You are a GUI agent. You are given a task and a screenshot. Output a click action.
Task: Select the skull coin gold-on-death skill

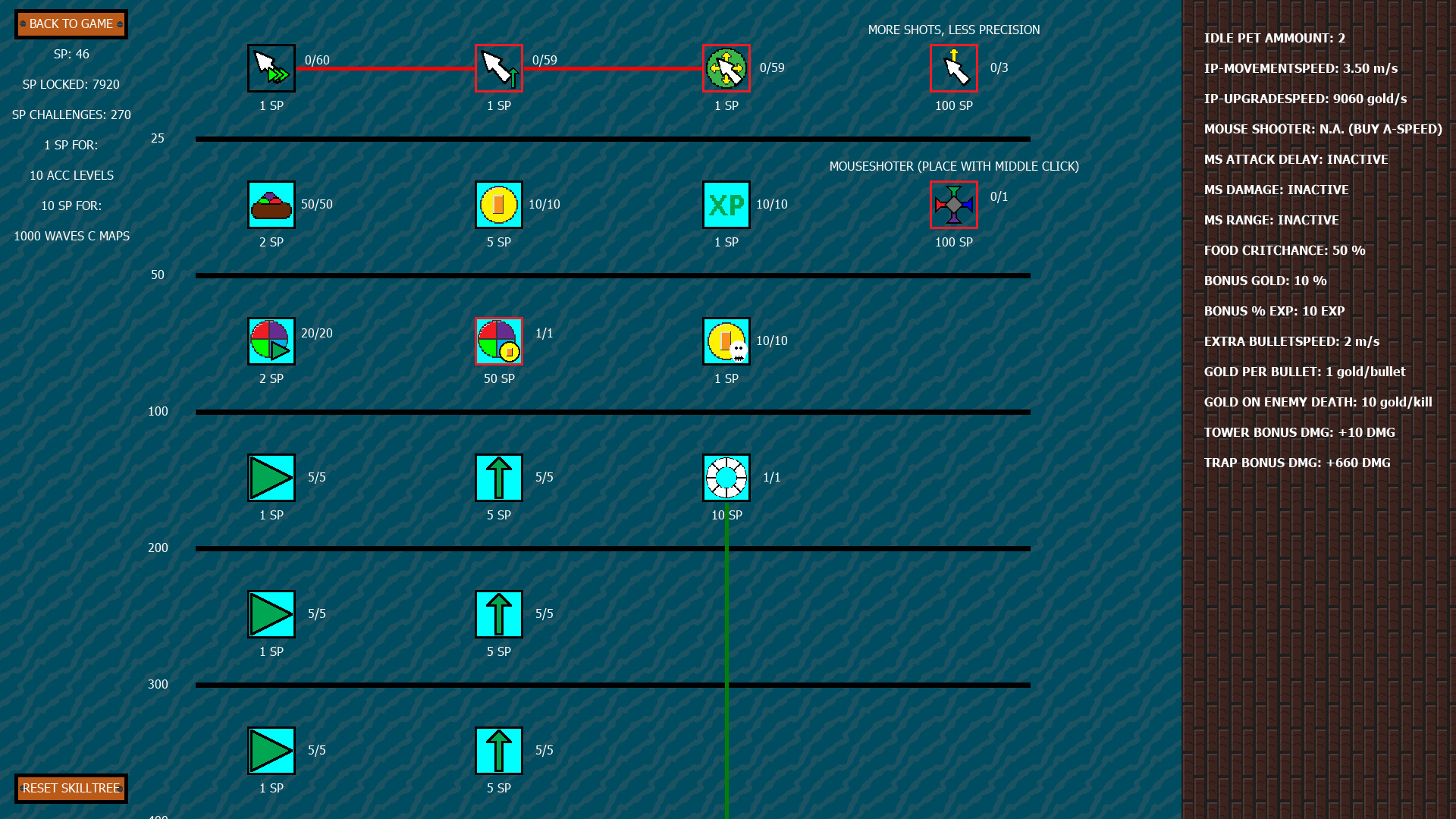point(726,340)
